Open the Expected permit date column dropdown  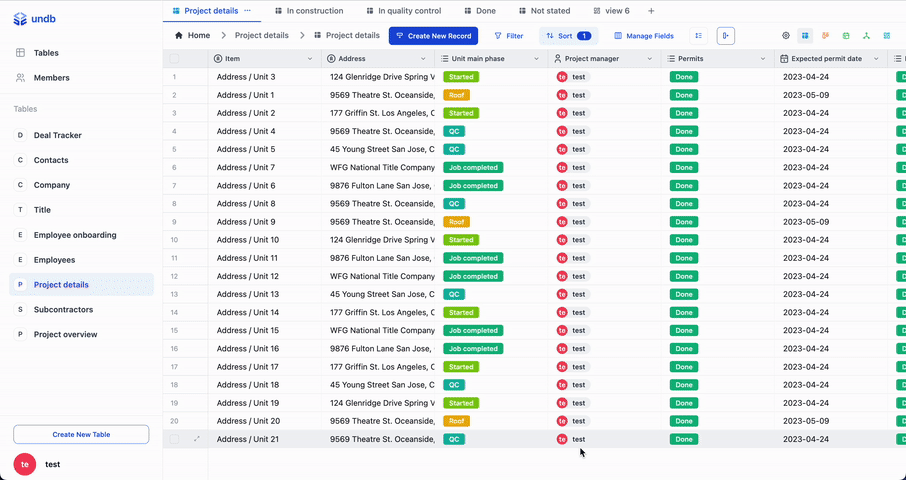pyautogui.click(x=876, y=59)
